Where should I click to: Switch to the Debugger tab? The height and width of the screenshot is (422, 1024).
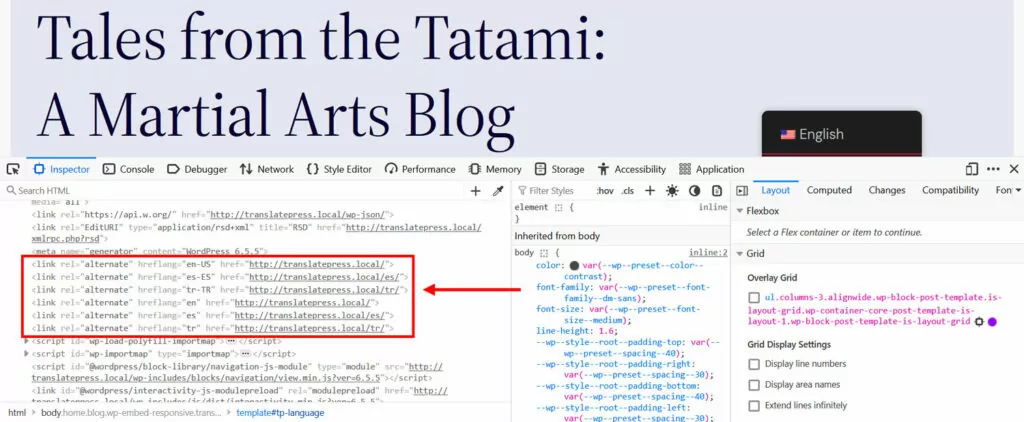[197, 169]
